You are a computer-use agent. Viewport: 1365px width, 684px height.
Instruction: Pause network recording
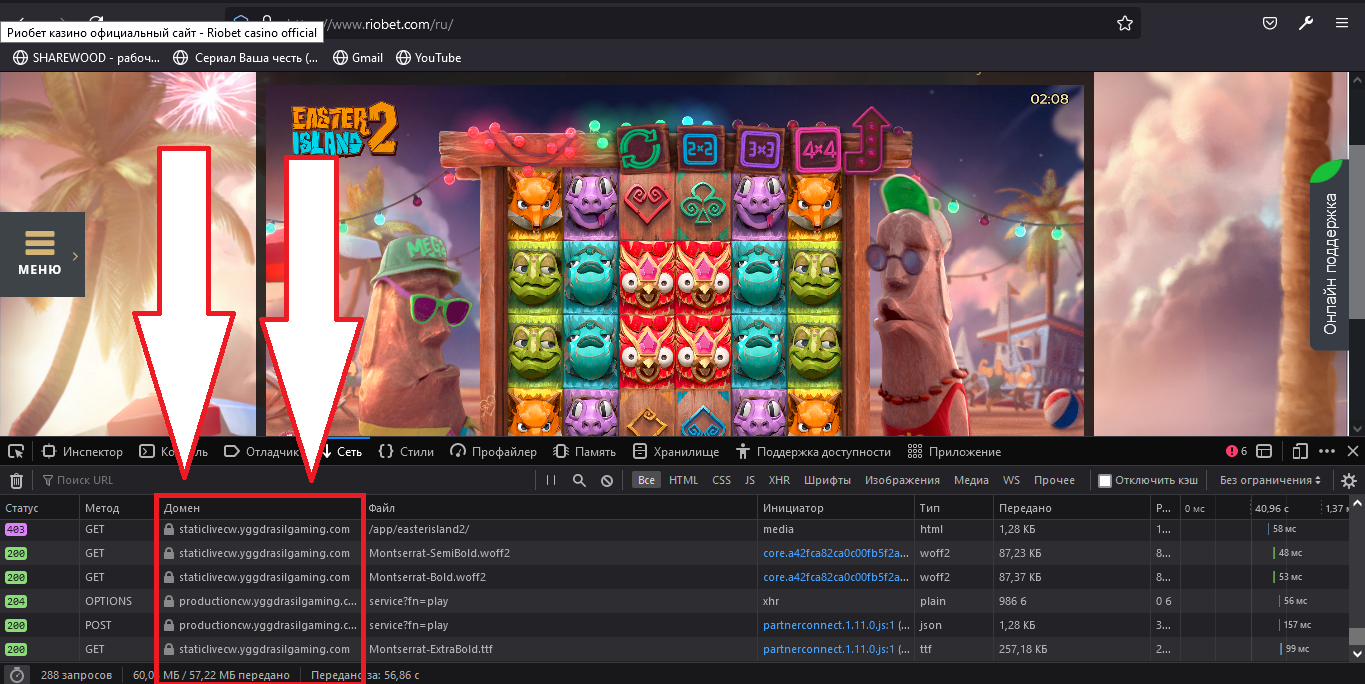coord(551,480)
